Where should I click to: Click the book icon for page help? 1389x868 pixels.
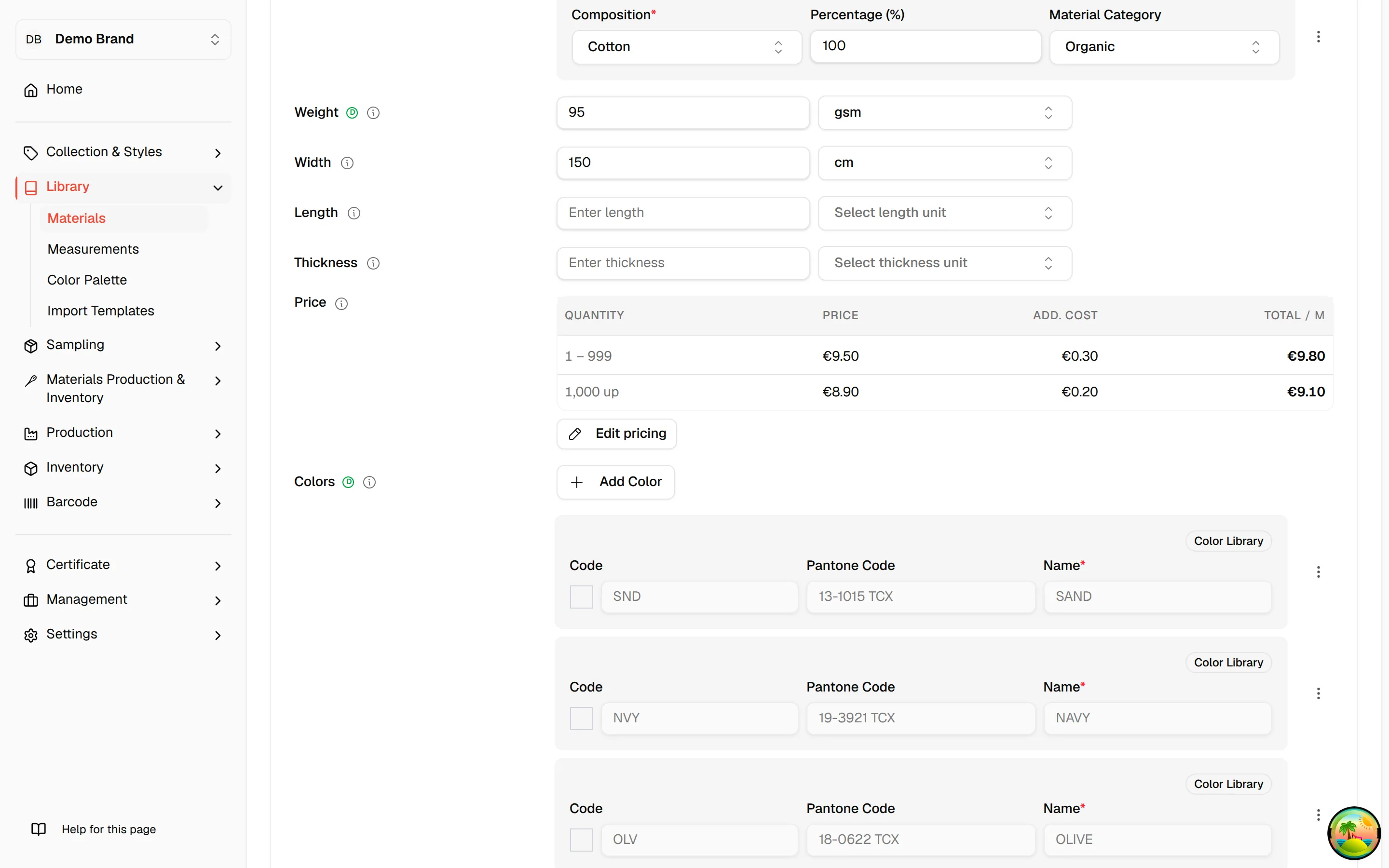[39, 829]
